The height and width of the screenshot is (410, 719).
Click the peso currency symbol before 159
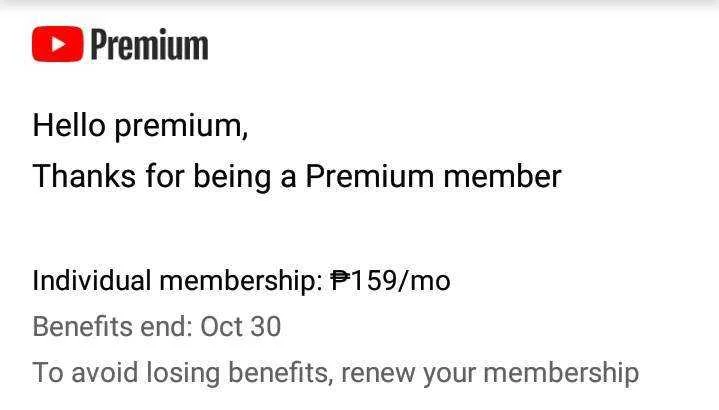pyautogui.click(x=340, y=280)
